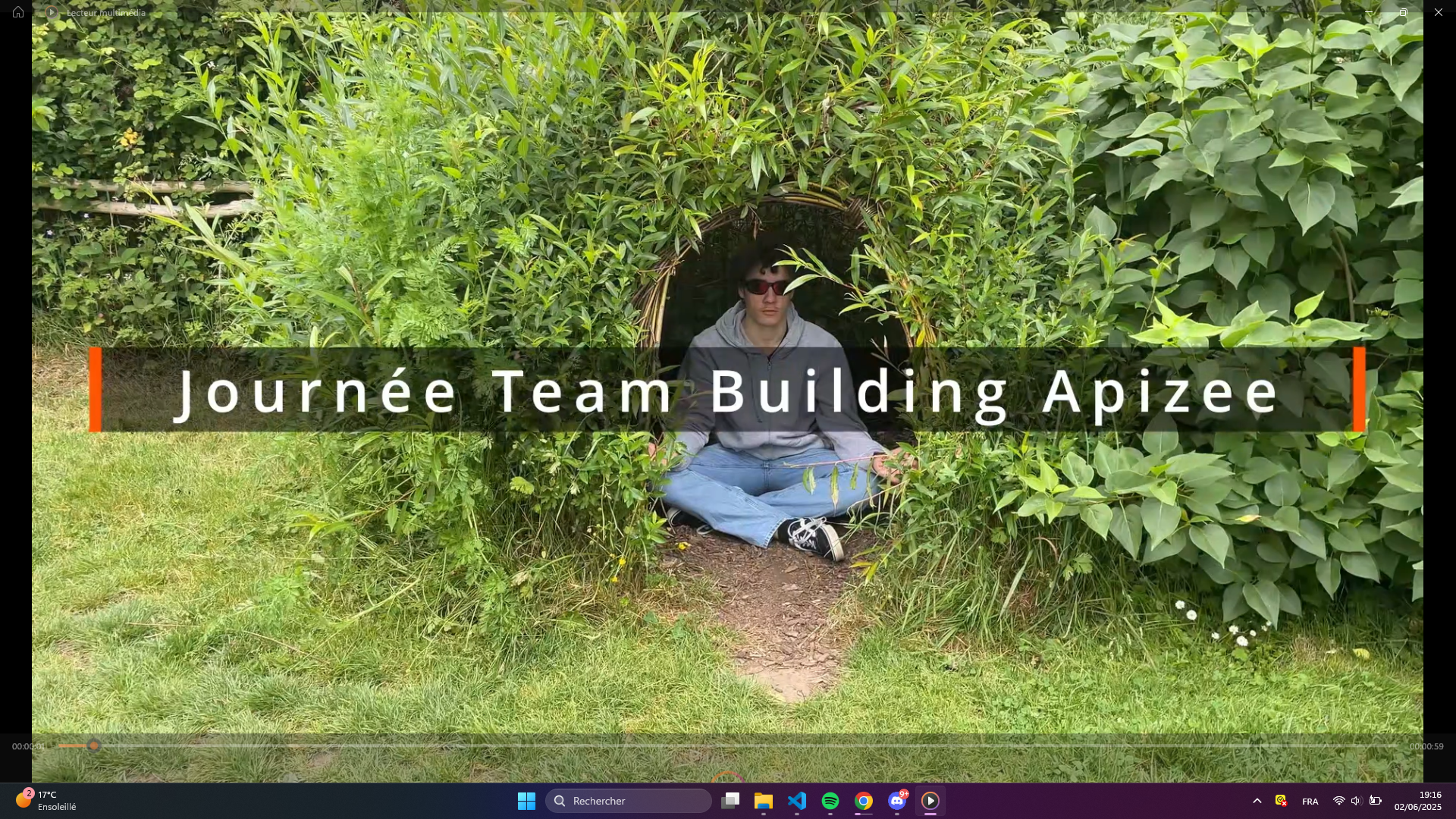Viewport: 1456px width, 819px height.
Task: Open the Windows Start menu
Action: pos(526,801)
